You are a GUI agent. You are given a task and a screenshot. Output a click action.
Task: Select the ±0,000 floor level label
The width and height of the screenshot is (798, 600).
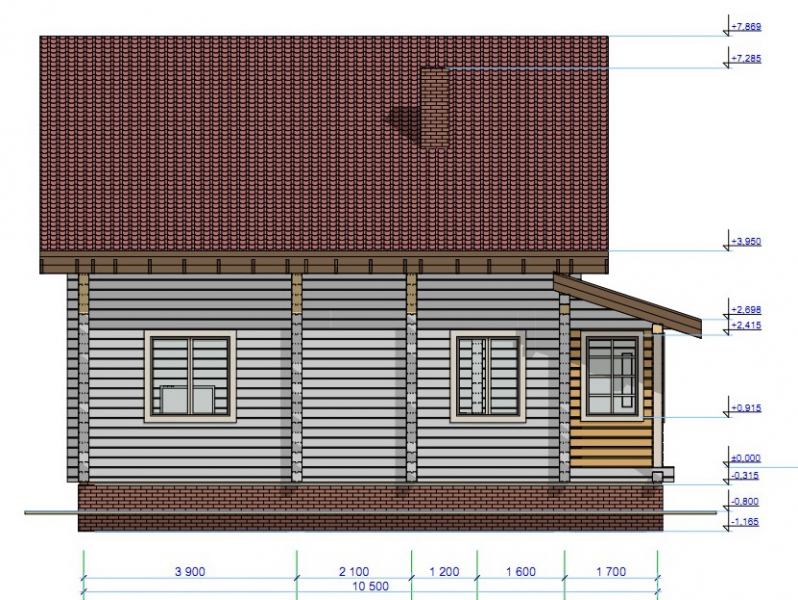[x=746, y=458]
